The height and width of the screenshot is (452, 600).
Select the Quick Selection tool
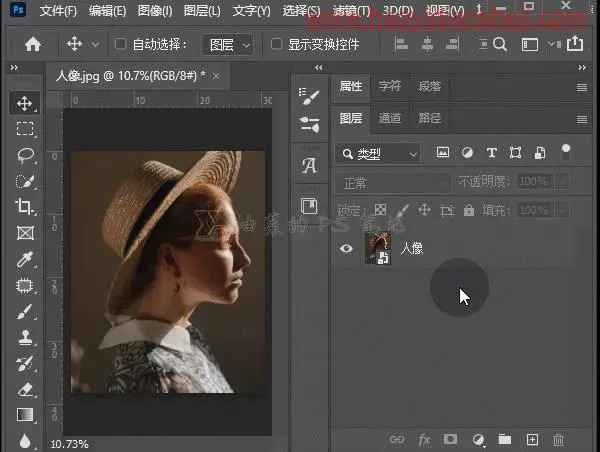[x=25, y=181]
